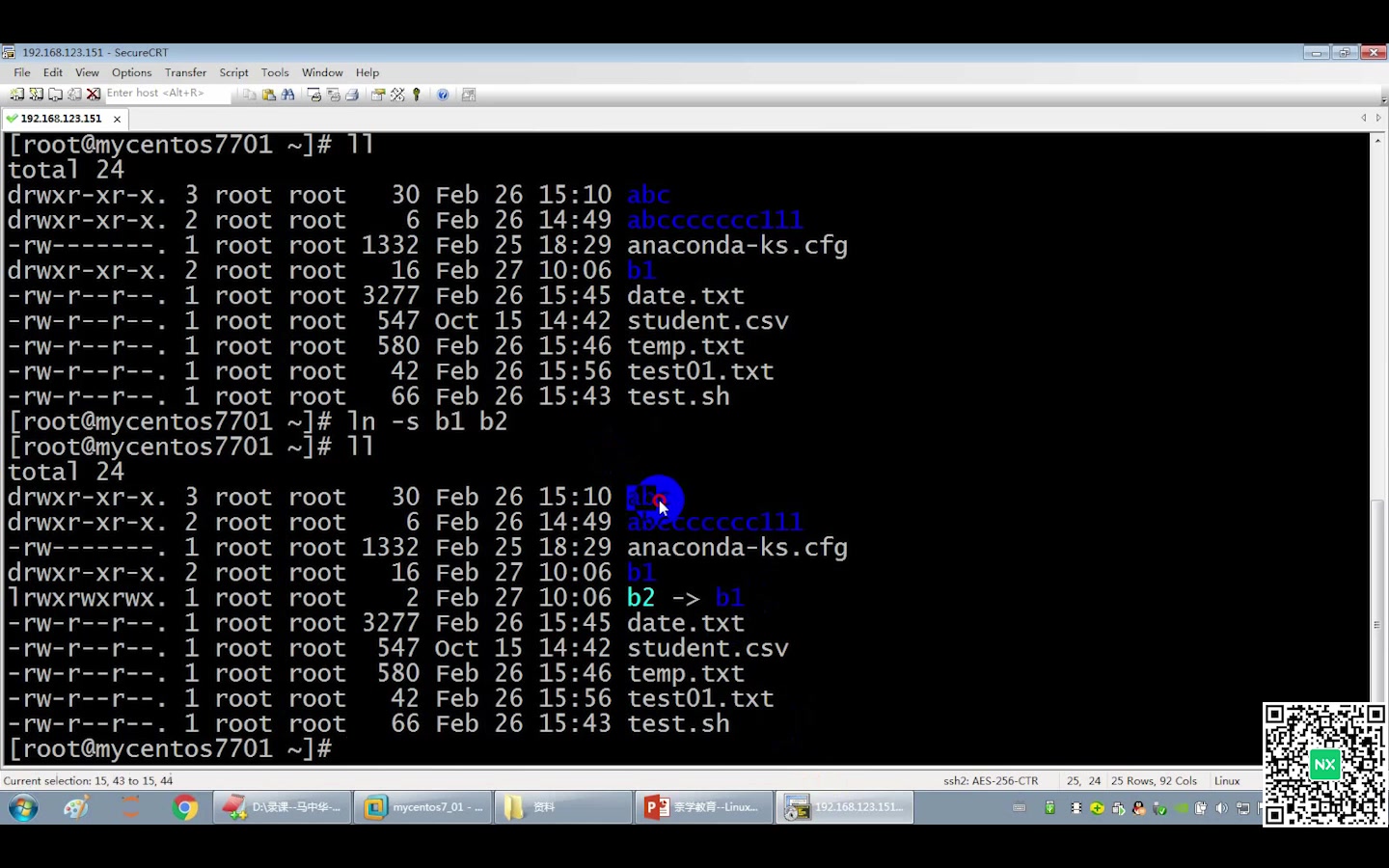1389x868 pixels.
Task: Open Global Options tools icon
Action: [x=397, y=95]
